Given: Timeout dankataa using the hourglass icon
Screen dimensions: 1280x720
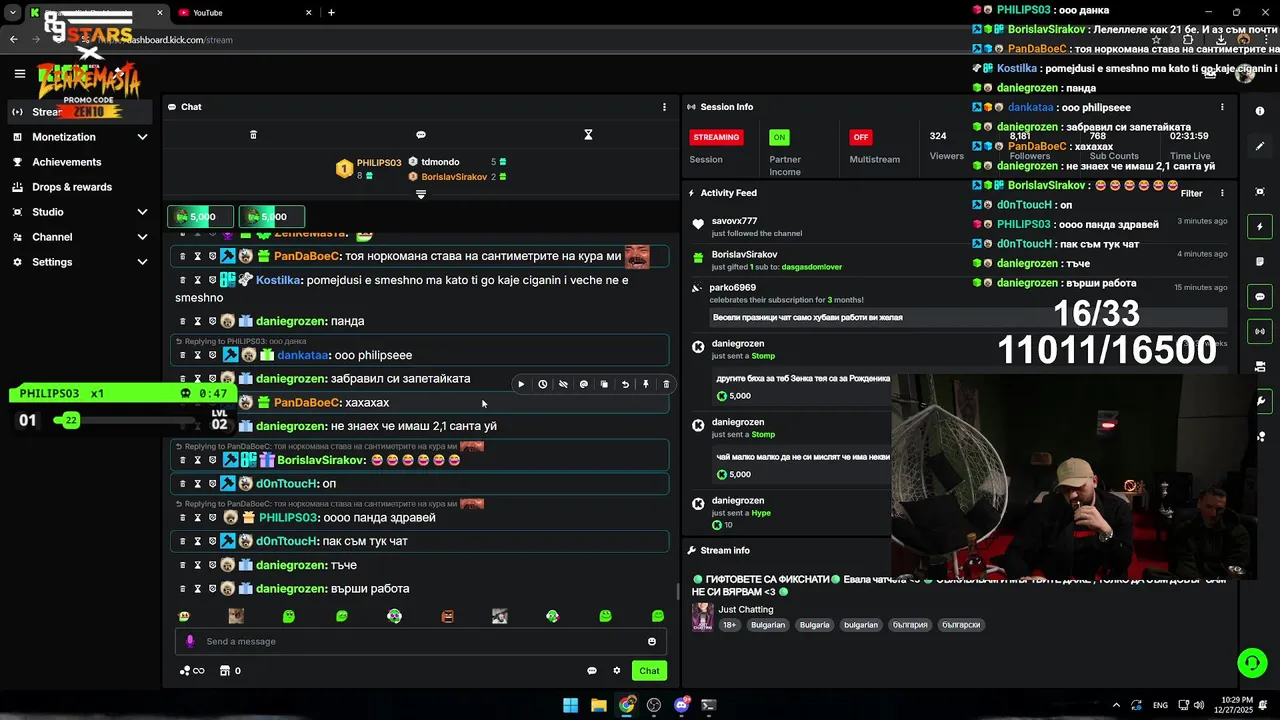Looking at the screenshot, I should pyautogui.click(x=197, y=355).
